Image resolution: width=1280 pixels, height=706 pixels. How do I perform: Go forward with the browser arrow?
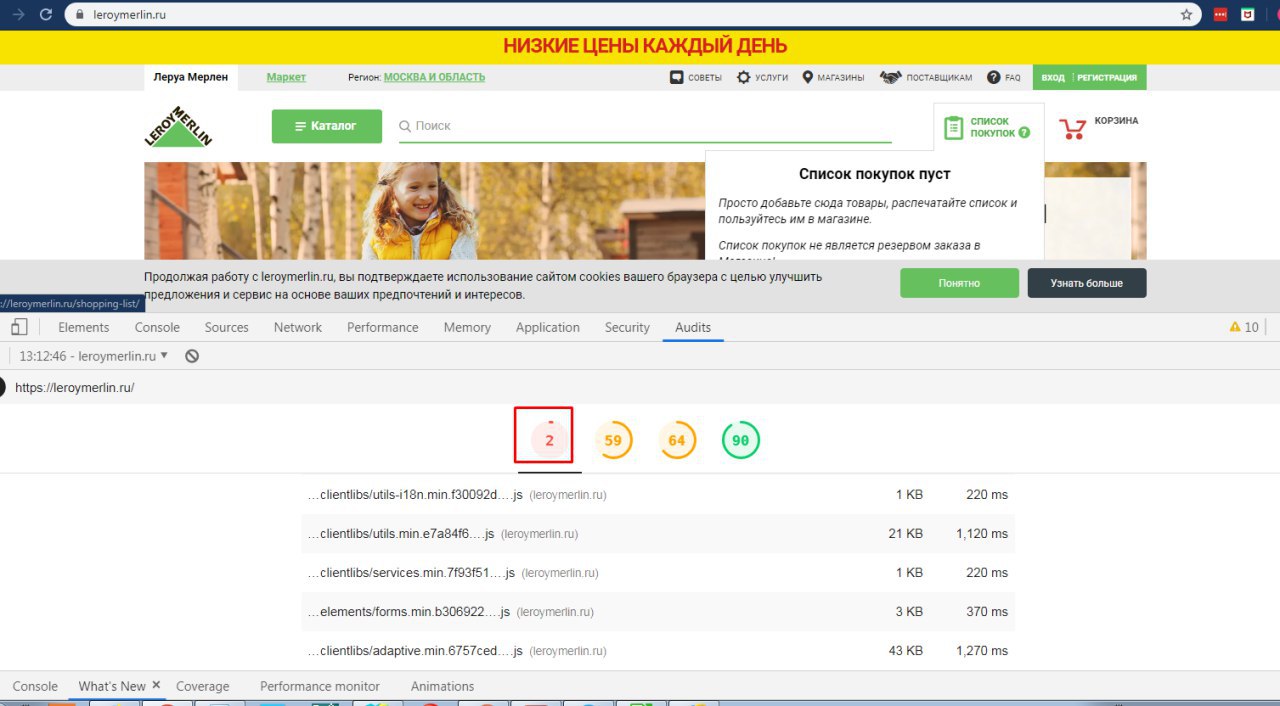[x=17, y=15]
